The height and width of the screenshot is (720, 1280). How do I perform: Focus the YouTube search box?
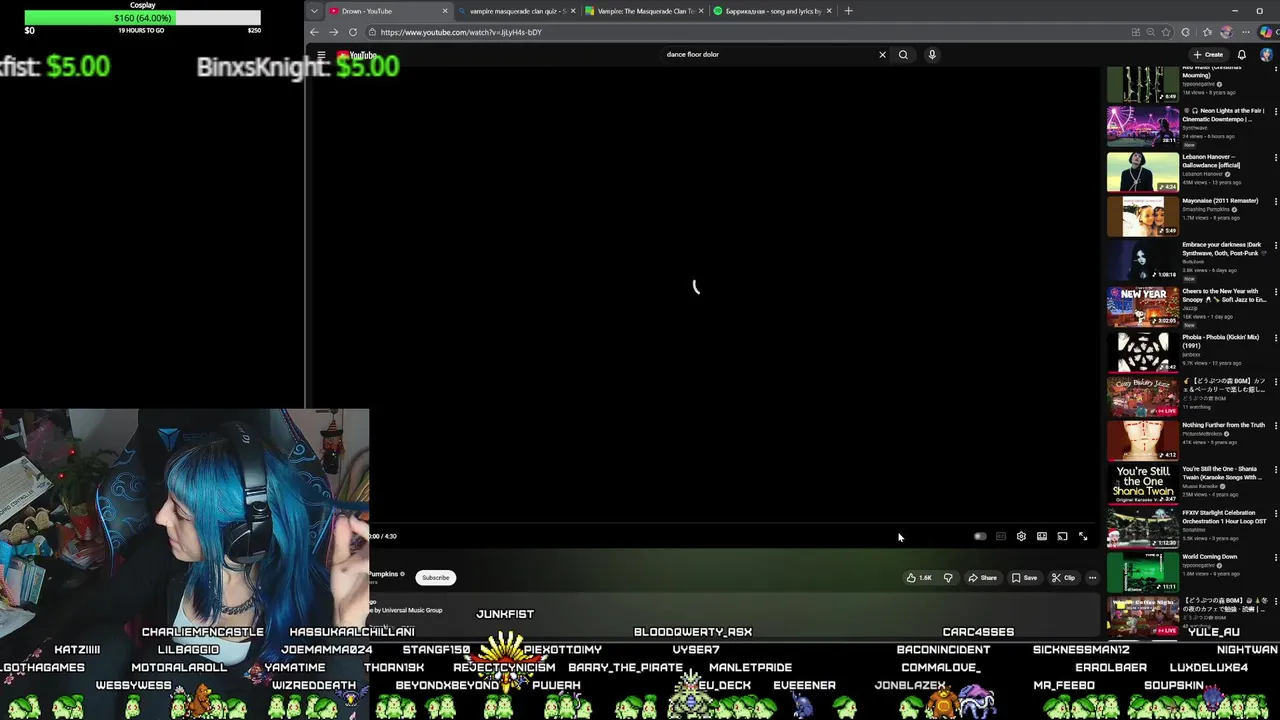click(770, 55)
